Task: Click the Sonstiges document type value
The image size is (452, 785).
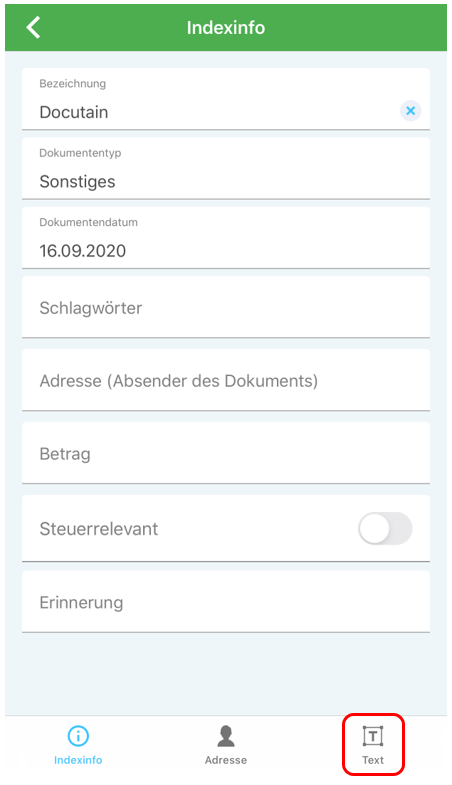Action: (77, 182)
